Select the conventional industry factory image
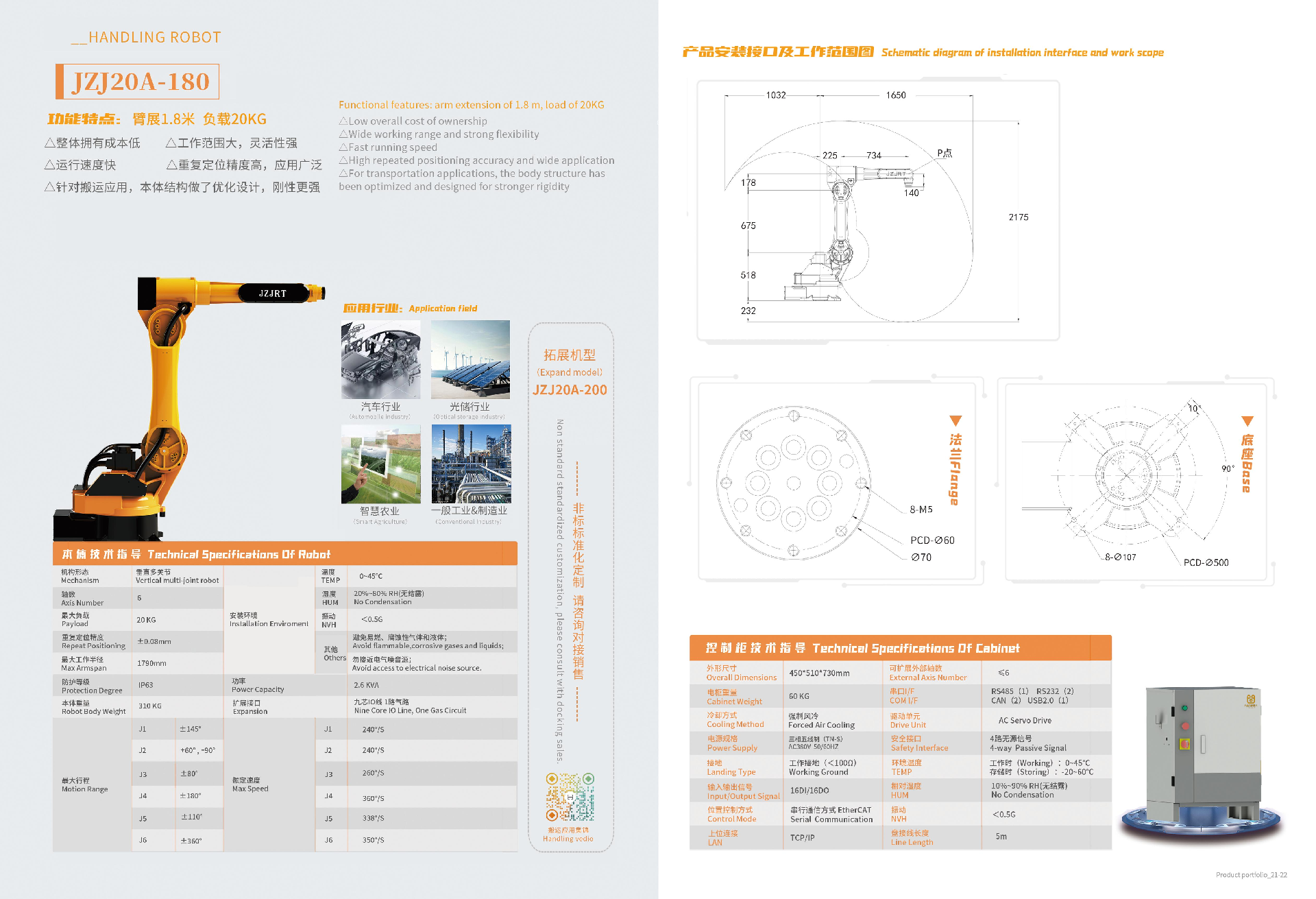Viewport: 1316px width, 899px height. pyautogui.click(x=471, y=464)
